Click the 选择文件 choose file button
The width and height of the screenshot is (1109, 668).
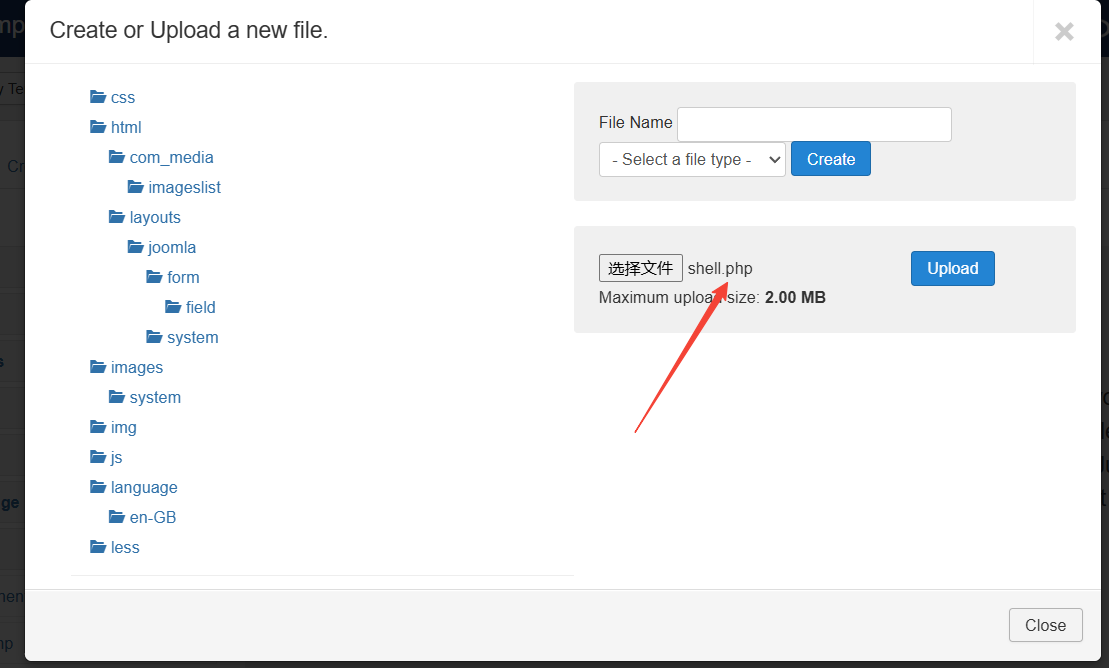(641, 268)
